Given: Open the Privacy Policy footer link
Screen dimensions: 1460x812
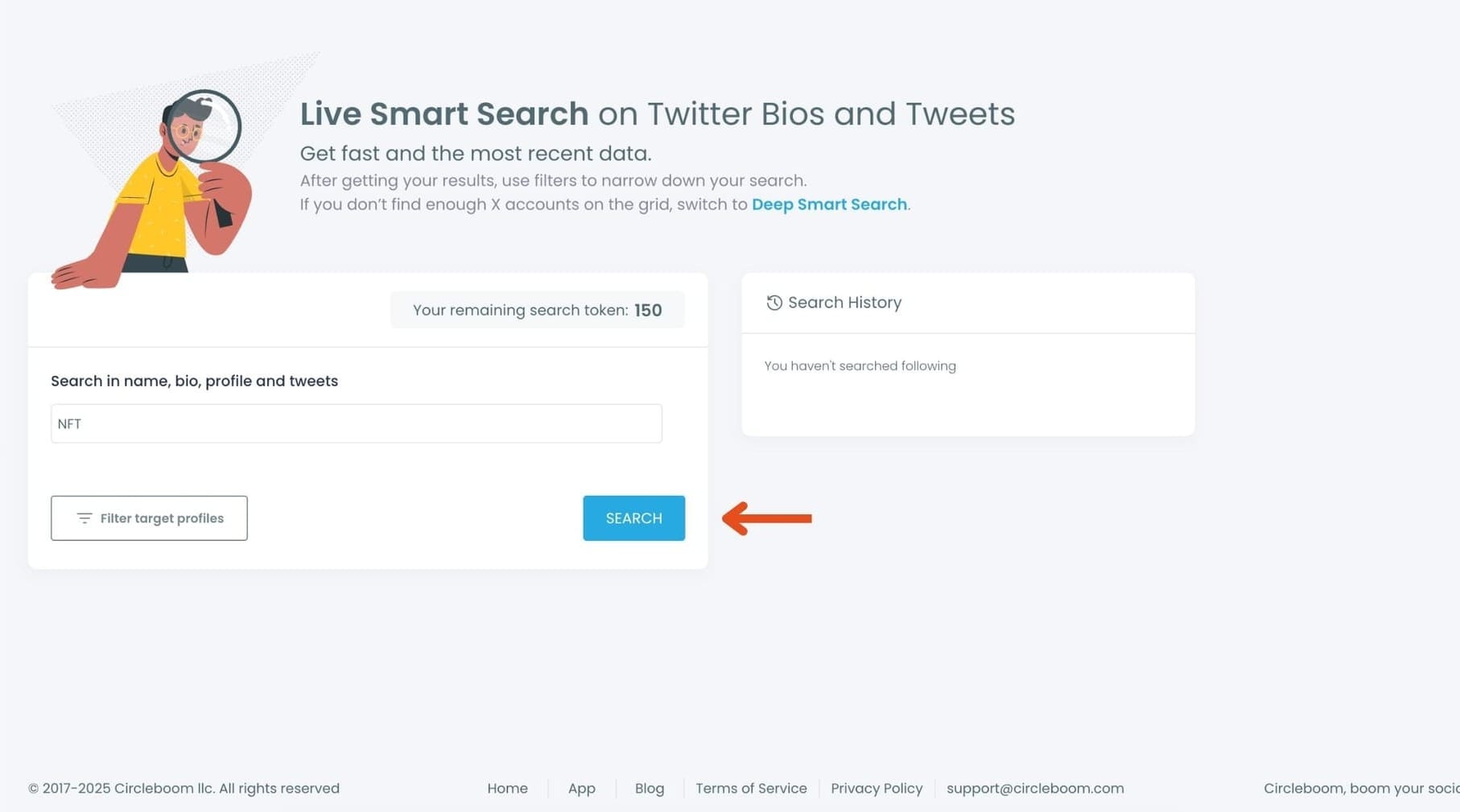Looking at the screenshot, I should pos(876,789).
